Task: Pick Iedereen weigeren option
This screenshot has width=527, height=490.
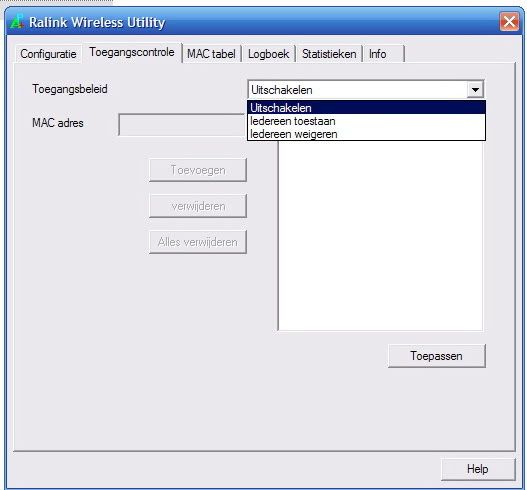Action: (x=366, y=134)
